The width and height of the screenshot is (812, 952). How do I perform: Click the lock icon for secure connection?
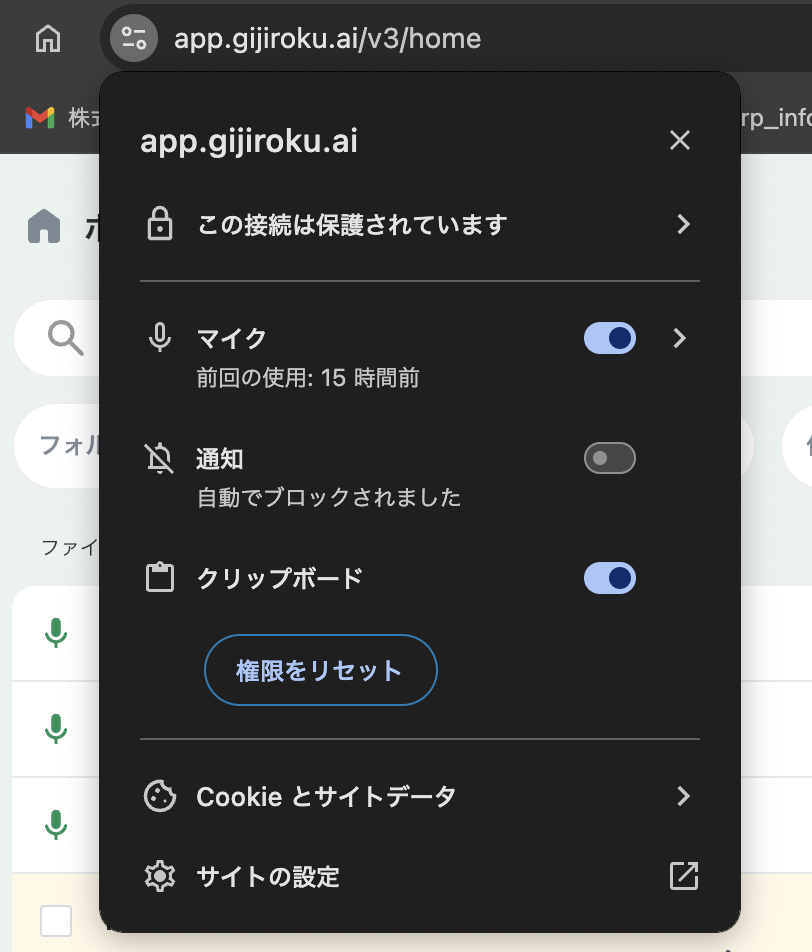[x=160, y=224]
